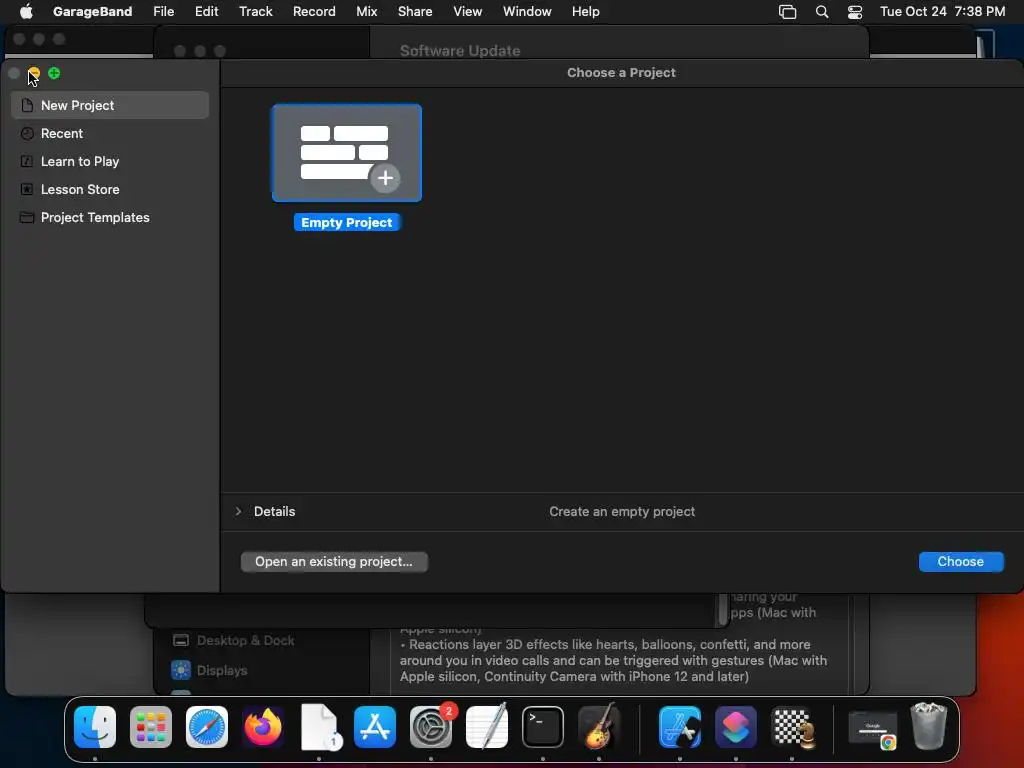Open Xcode from the Dock

(x=680, y=726)
